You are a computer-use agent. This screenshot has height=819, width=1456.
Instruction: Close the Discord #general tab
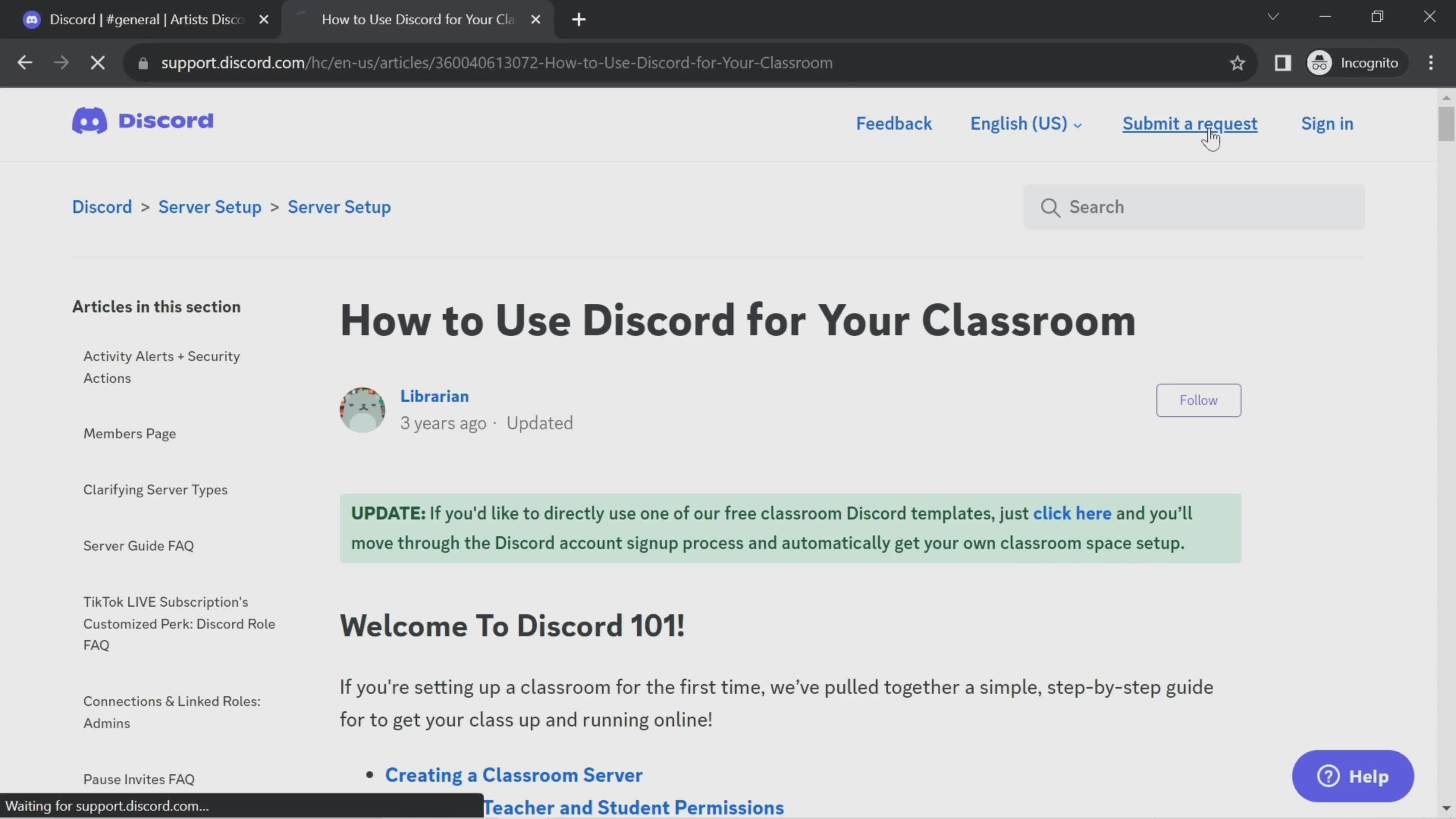tap(264, 20)
